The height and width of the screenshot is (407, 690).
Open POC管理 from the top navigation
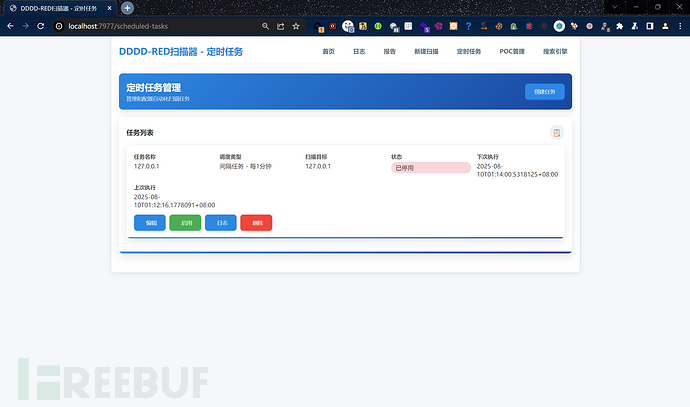(512, 51)
